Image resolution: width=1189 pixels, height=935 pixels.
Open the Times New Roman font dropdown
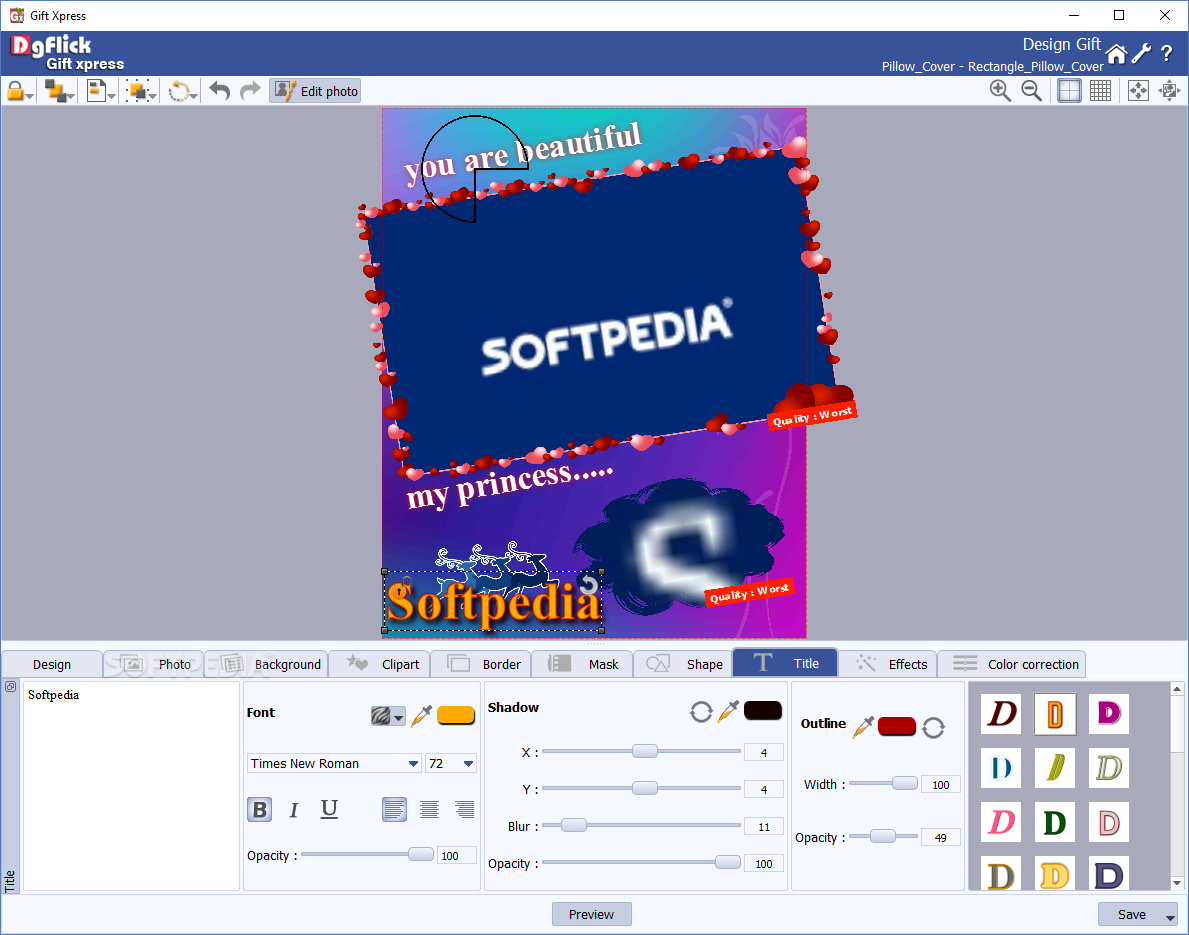click(x=334, y=764)
